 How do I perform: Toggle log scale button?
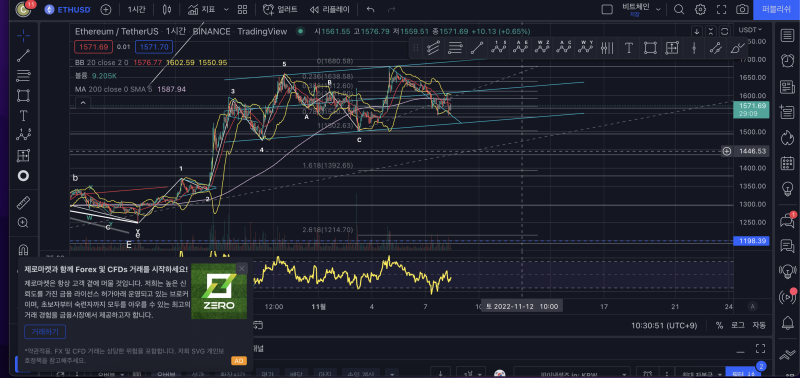[x=737, y=325]
